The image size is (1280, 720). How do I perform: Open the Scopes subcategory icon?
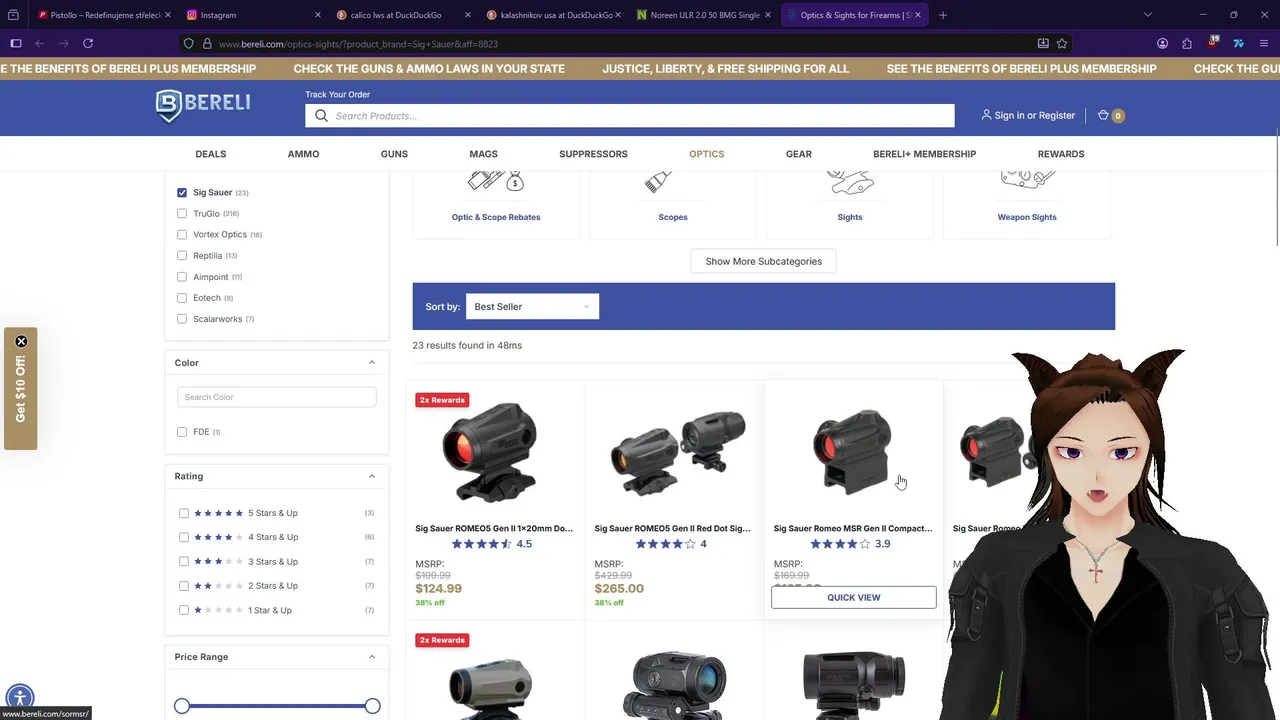[658, 182]
